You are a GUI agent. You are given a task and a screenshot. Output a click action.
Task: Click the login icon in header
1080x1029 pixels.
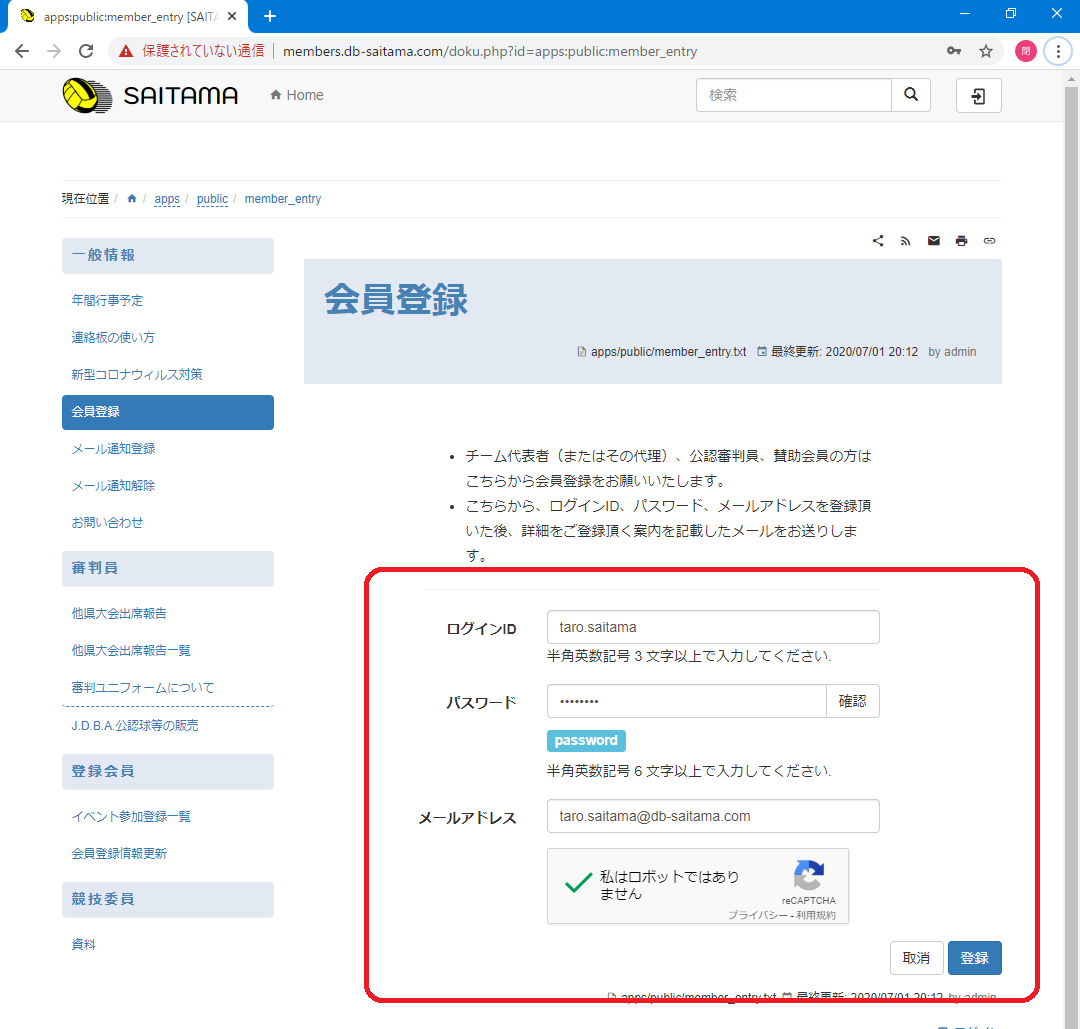point(978,96)
